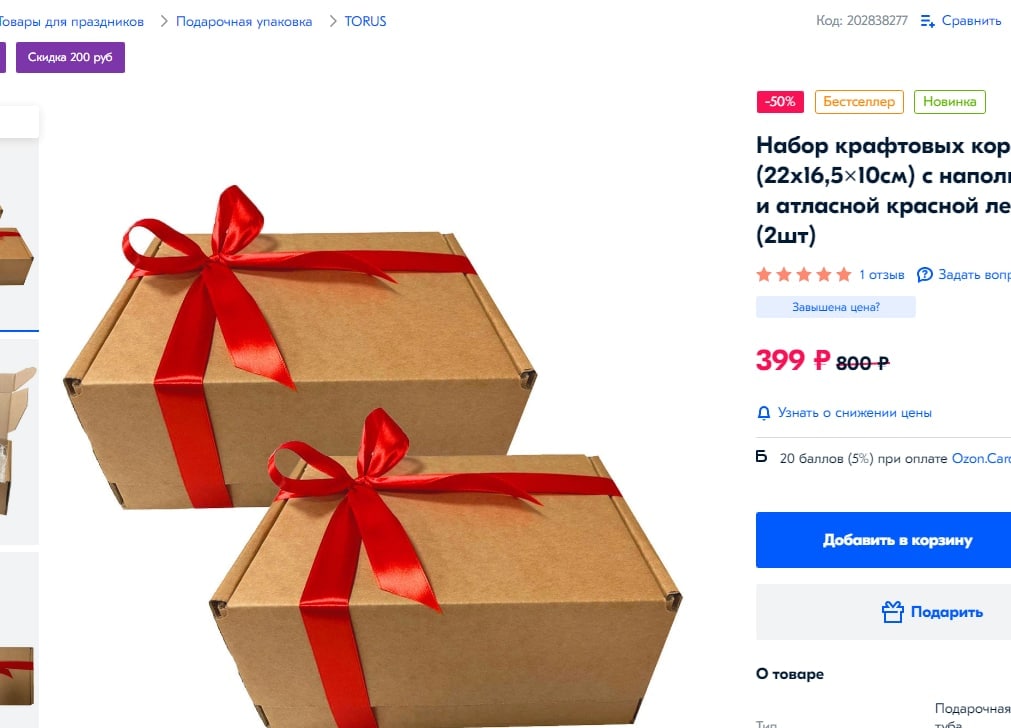This screenshot has width=1011, height=728.
Task: Click the gift icon on the Подарить button
Action: coord(892,612)
